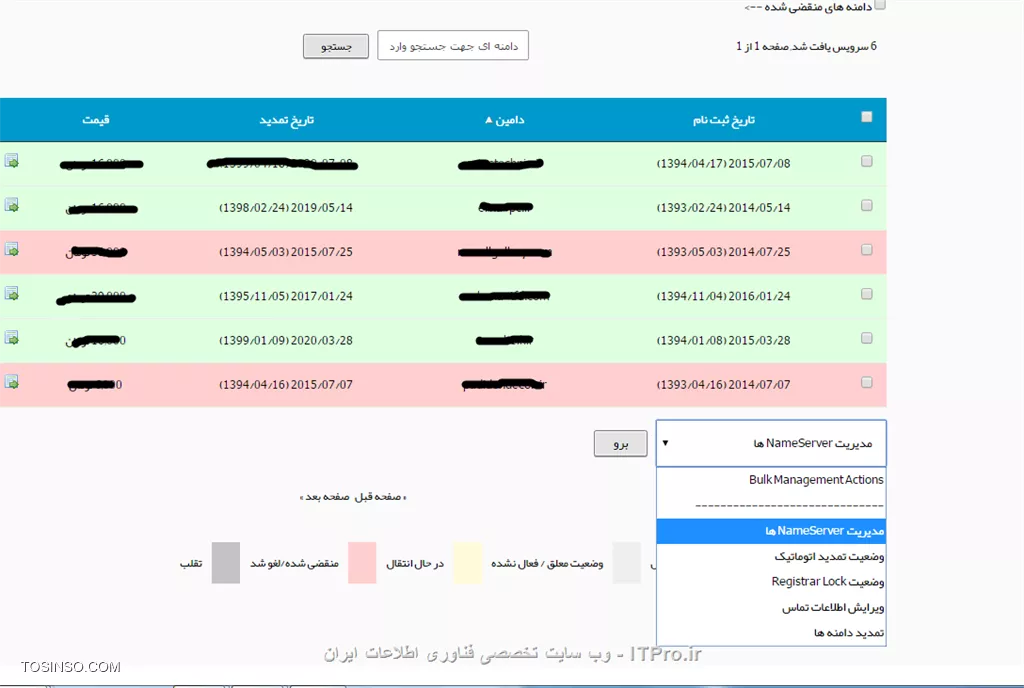Viewport: 1024px width, 688px height.
Task: Check the row registered 2015/07/08
Action: click(x=867, y=161)
